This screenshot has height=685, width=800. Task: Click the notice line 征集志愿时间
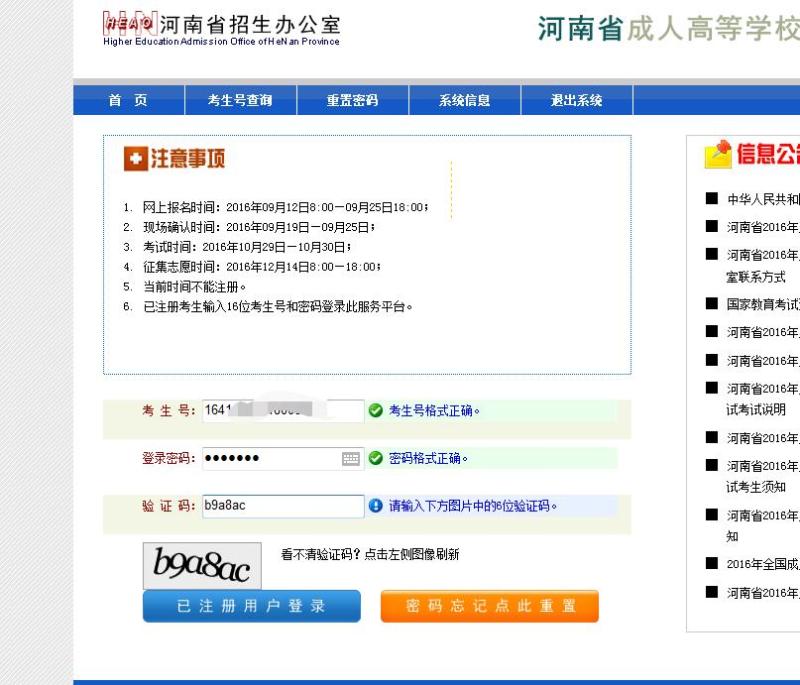(261, 267)
